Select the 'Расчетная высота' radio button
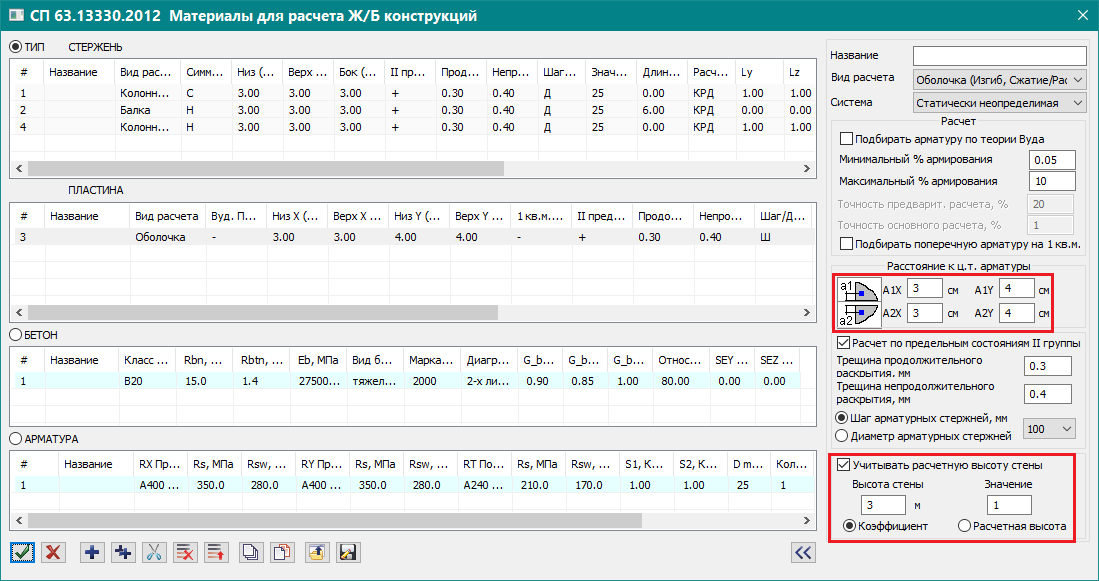1099x581 pixels. point(964,526)
